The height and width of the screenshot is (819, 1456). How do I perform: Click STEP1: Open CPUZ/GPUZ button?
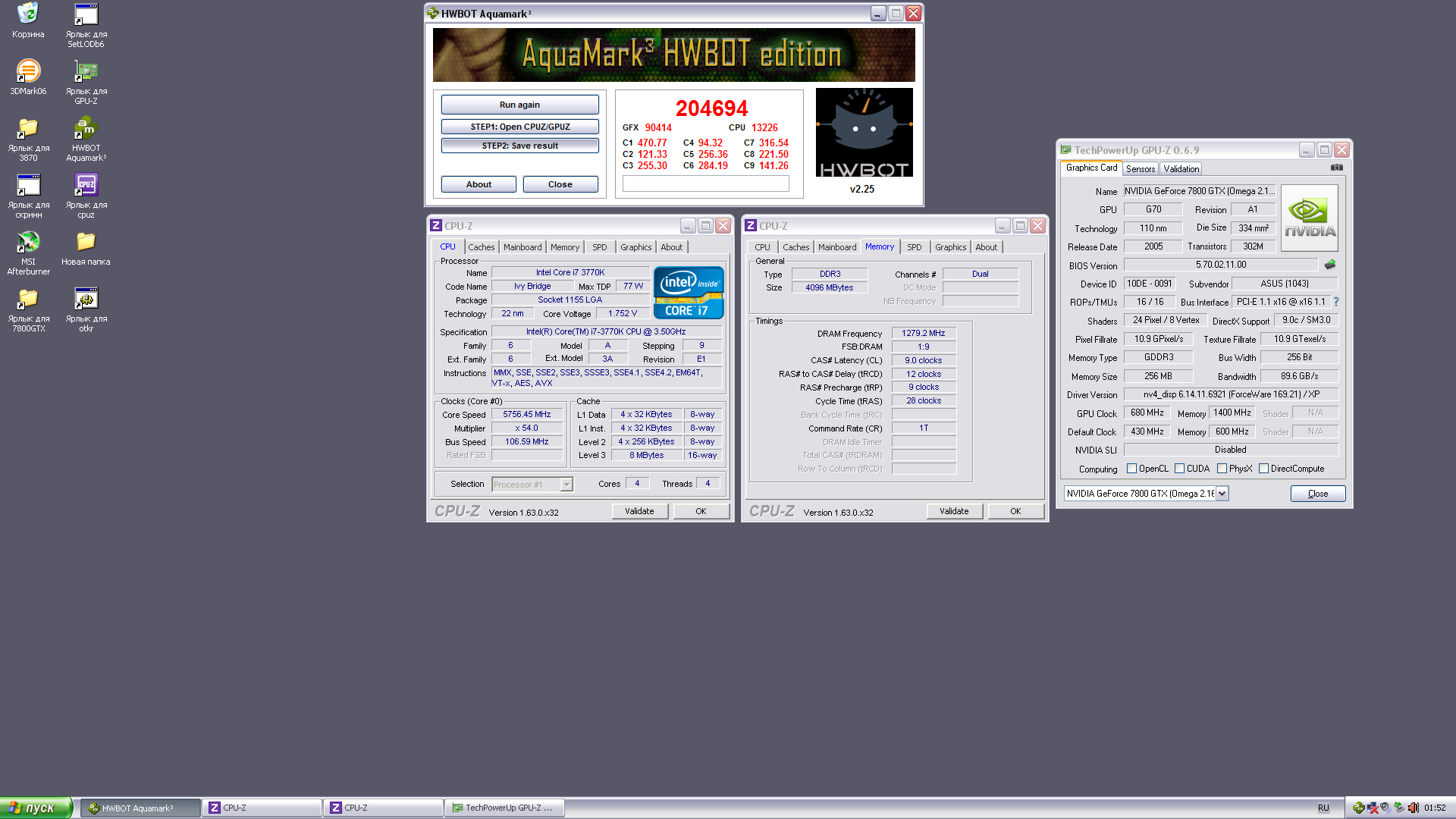point(519,127)
